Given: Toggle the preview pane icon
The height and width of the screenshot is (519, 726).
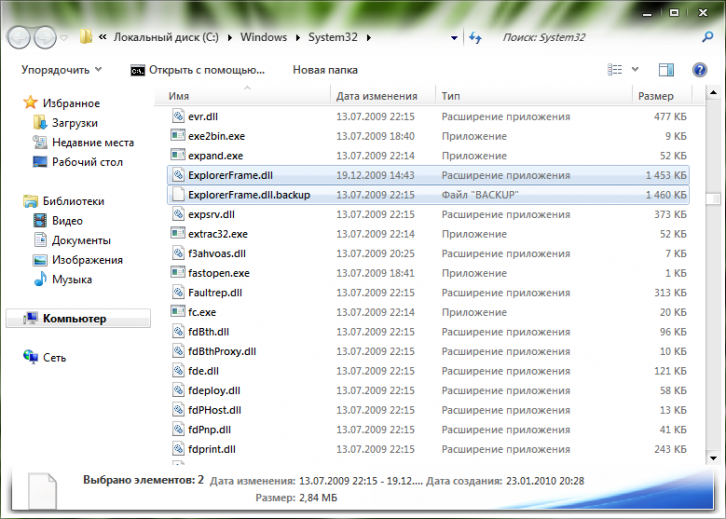Looking at the screenshot, I should 666,70.
